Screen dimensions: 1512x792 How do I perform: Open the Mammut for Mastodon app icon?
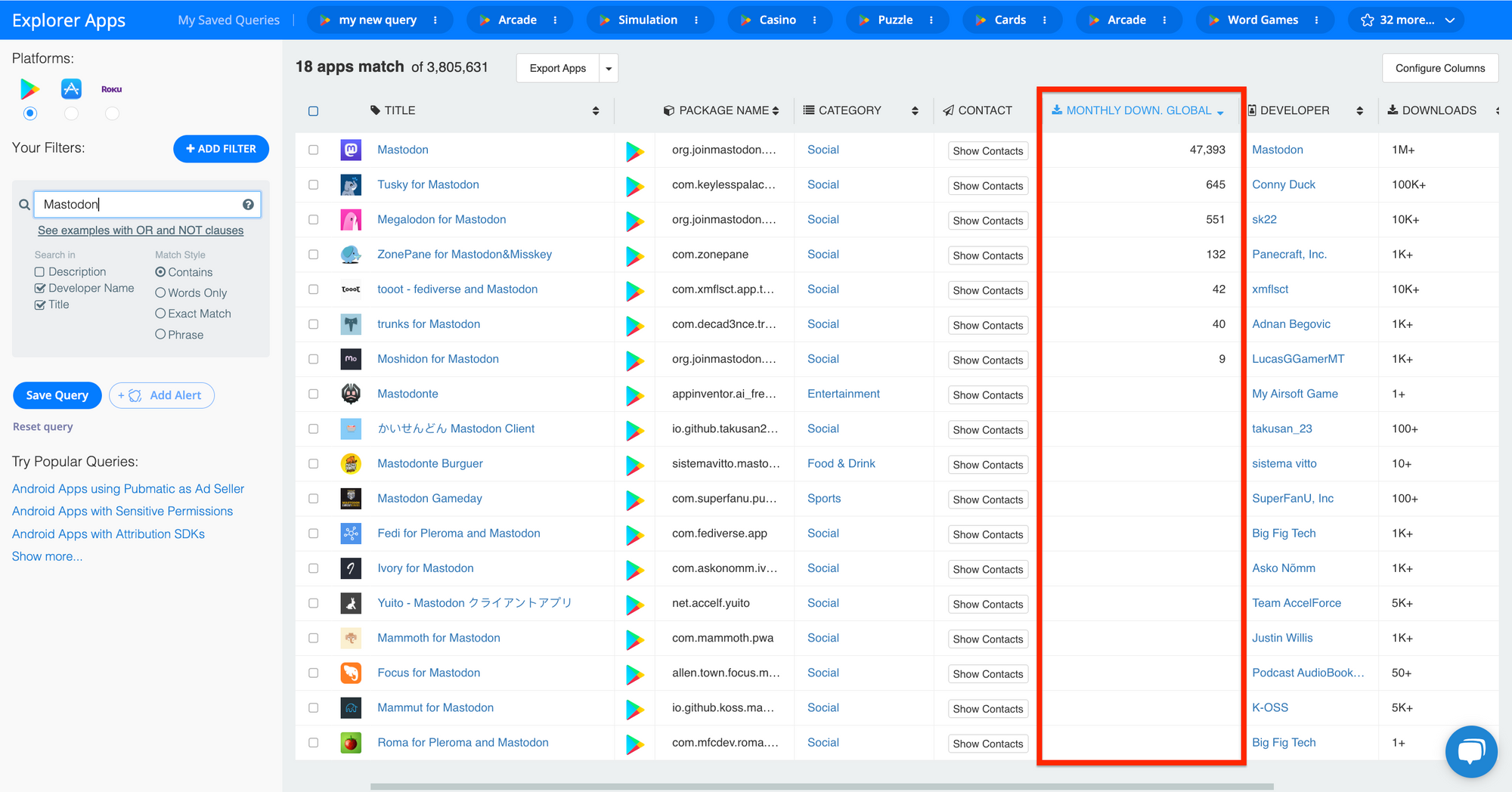click(x=351, y=708)
